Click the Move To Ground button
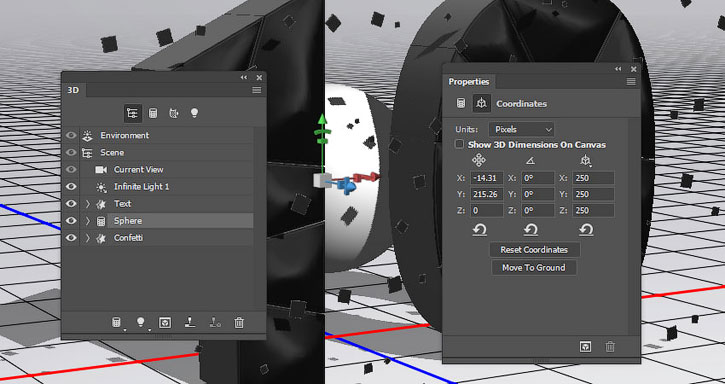 (x=534, y=267)
